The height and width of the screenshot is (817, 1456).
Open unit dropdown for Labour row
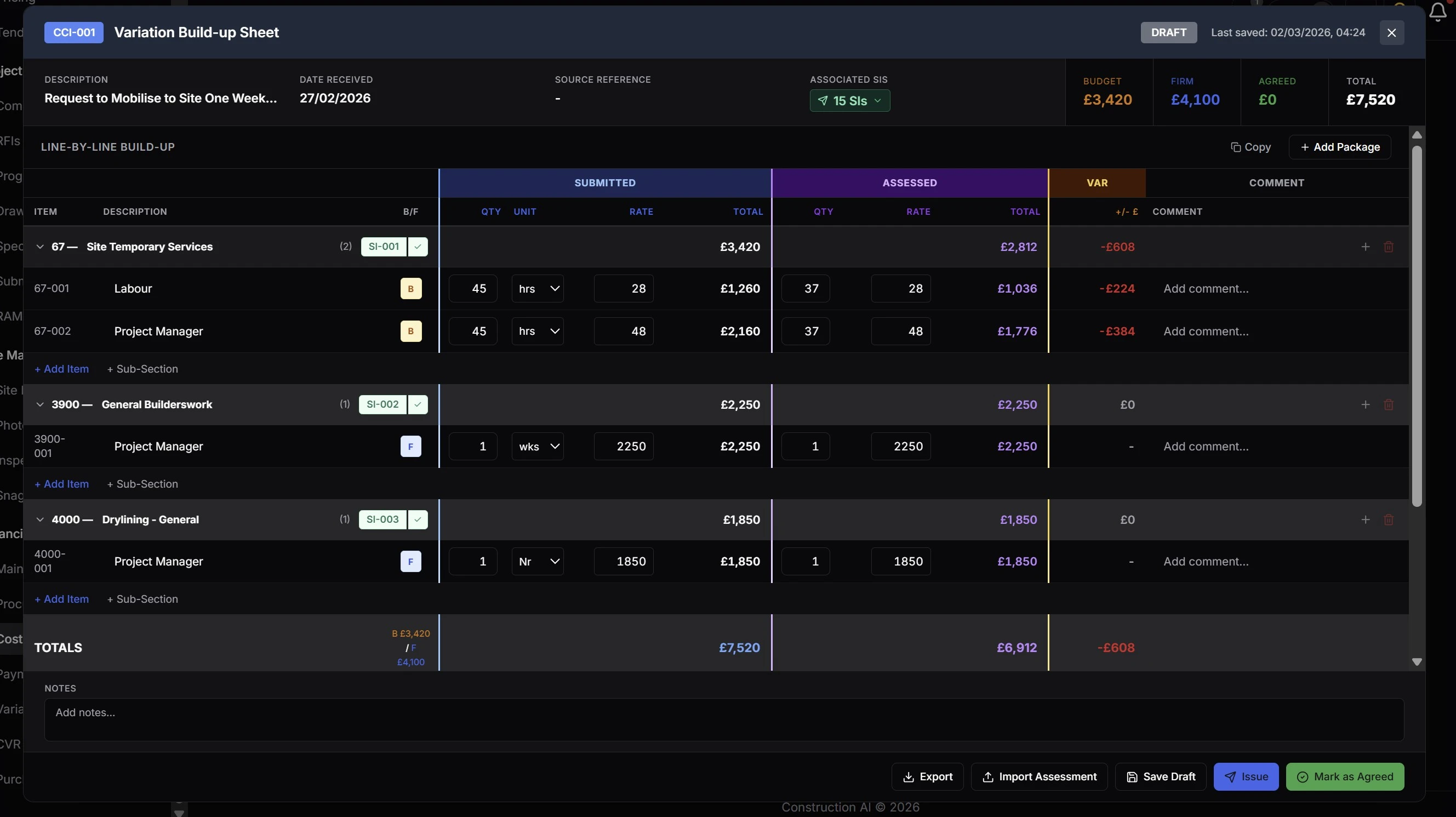pyautogui.click(x=537, y=289)
